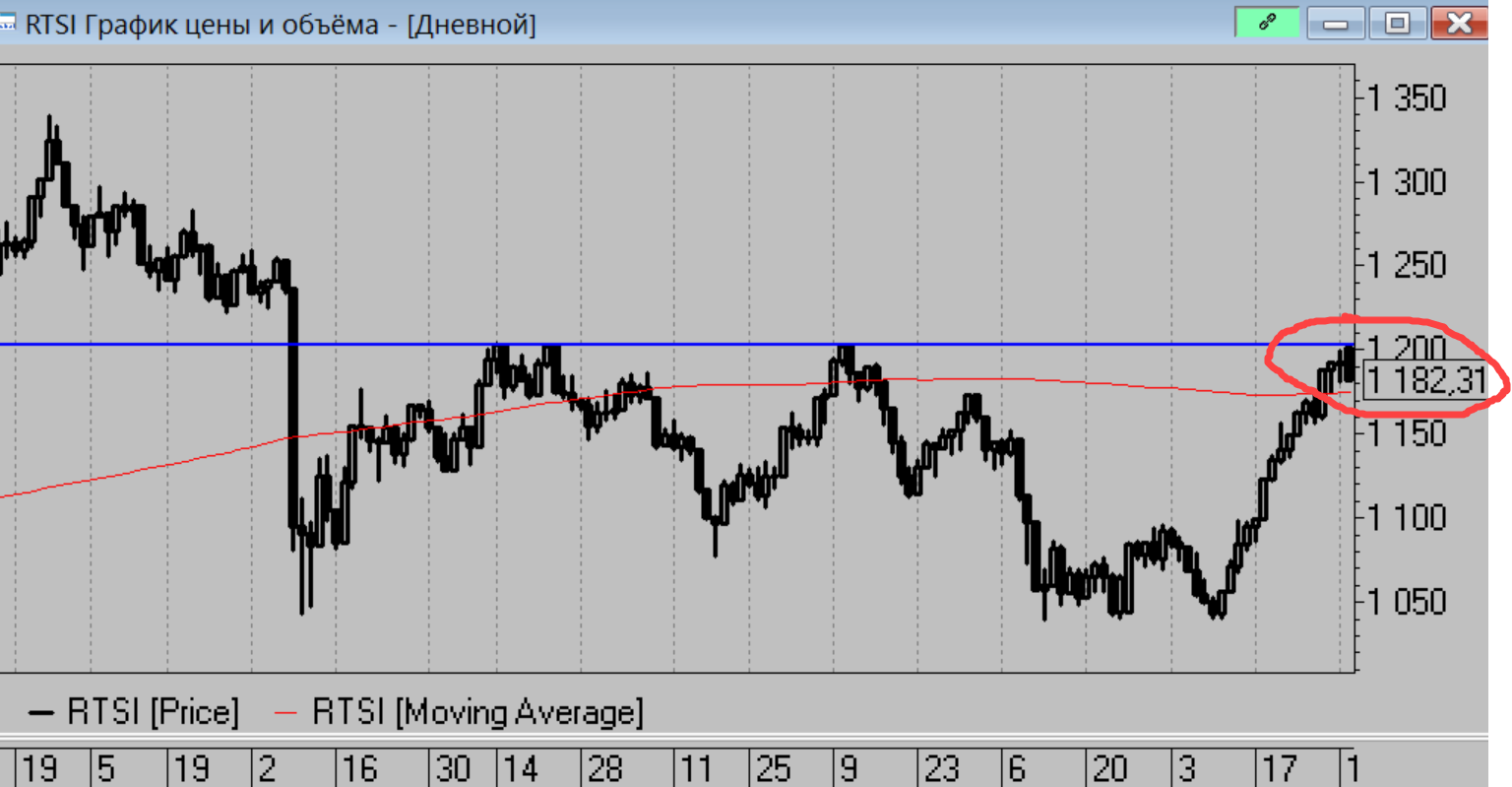Click the black RTSI [Price] legend line marker
The image size is (1512, 787).
point(40,712)
